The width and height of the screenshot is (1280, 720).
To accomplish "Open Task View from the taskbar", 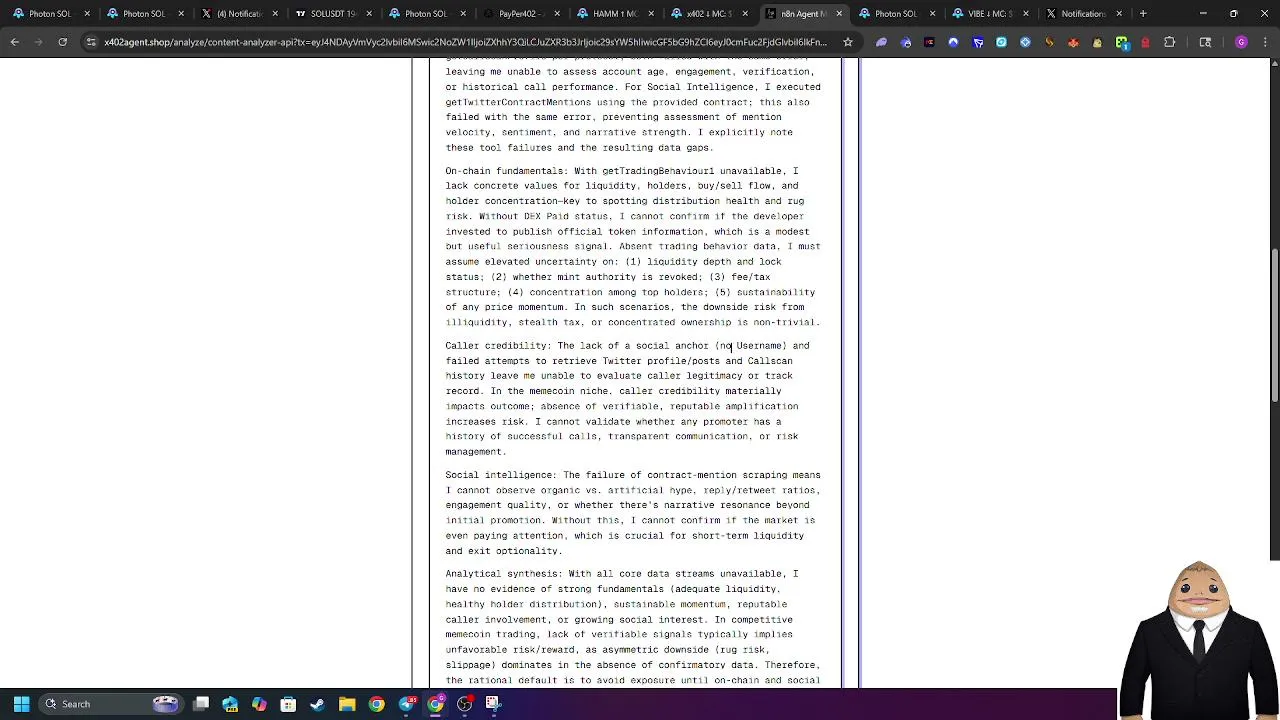I will pyautogui.click(x=201, y=704).
